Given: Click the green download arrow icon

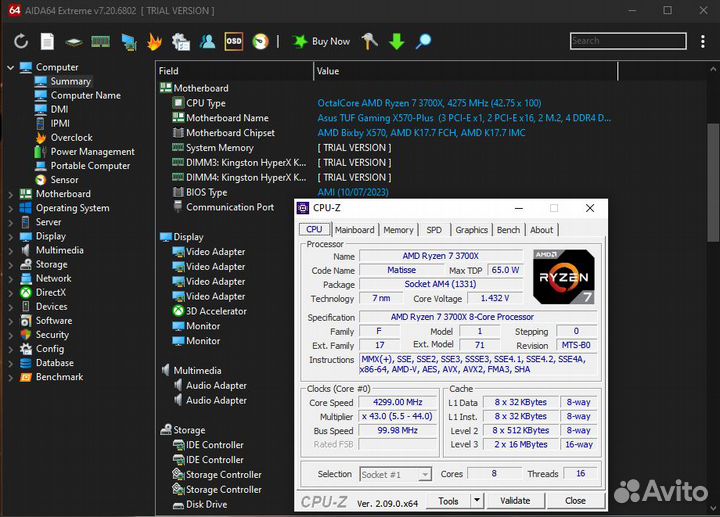Looking at the screenshot, I should point(397,41).
